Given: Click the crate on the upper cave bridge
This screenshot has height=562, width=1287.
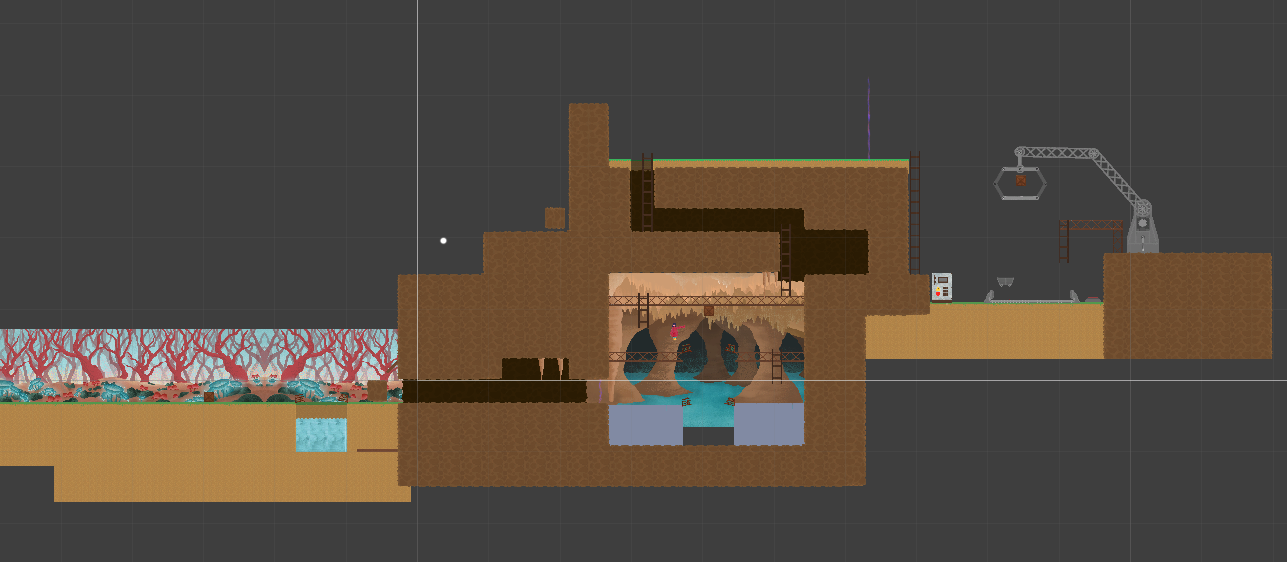Looking at the screenshot, I should point(708,311).
